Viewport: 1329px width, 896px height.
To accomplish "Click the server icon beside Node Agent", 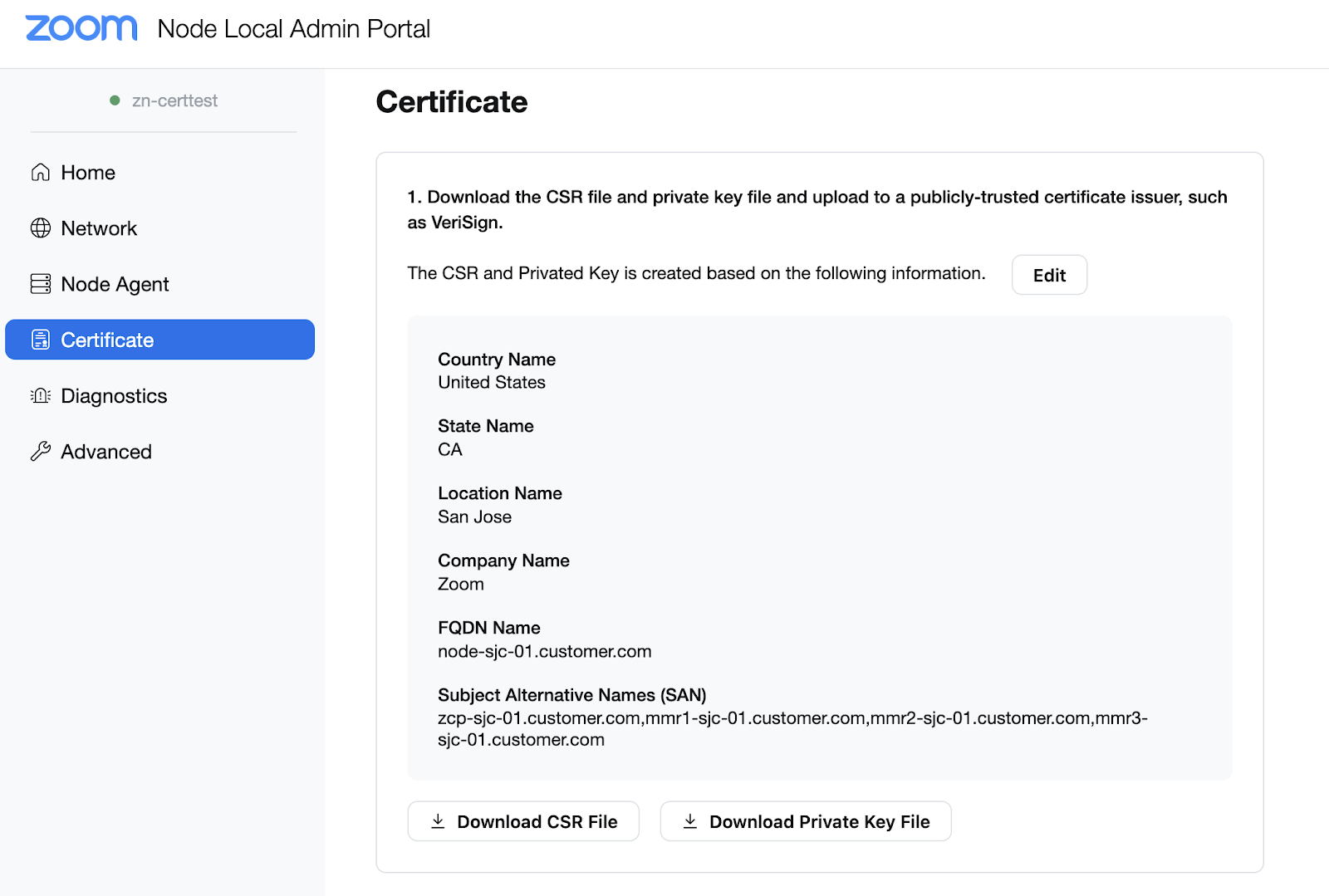I will [41, 284].
